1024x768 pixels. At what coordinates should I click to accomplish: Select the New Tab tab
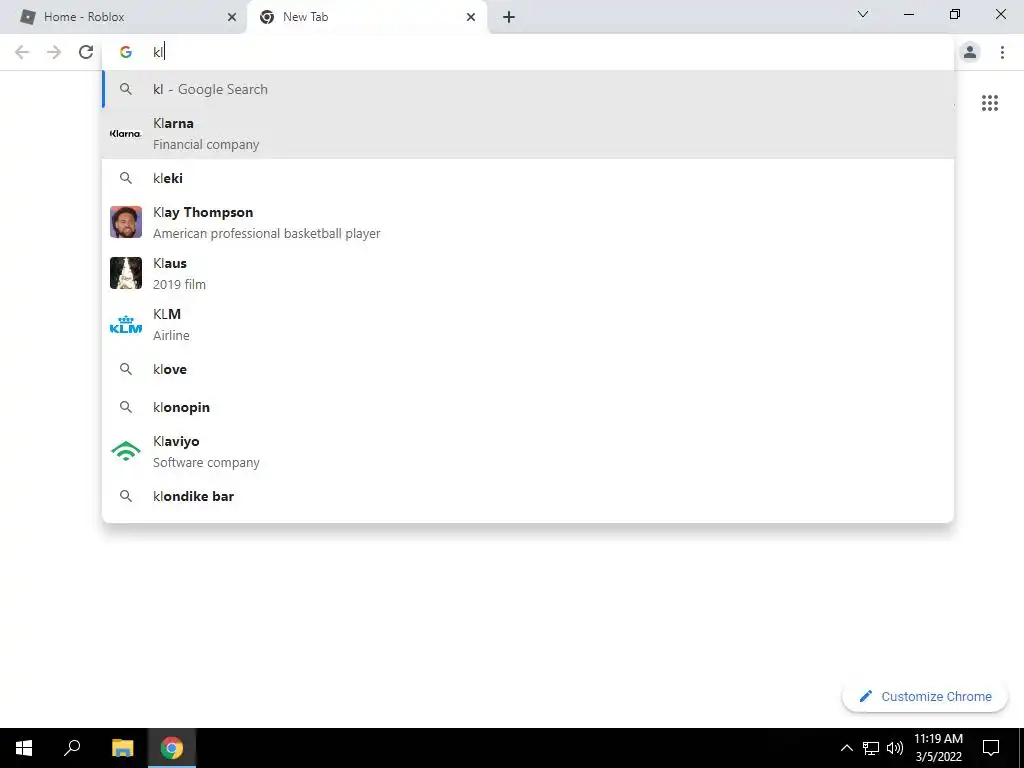point(366,17)
